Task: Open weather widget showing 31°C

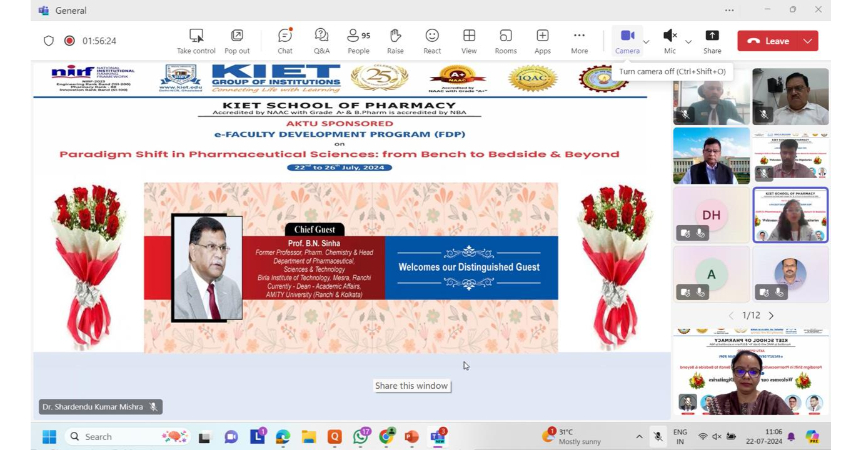Action: [572, 437]
